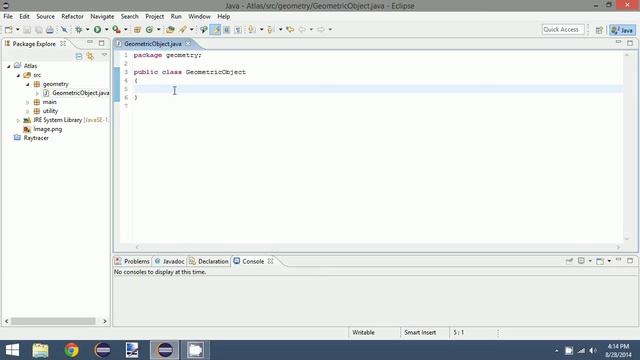Open the Navigate menu
Screen dimensions: 640x360
[102, 16]
